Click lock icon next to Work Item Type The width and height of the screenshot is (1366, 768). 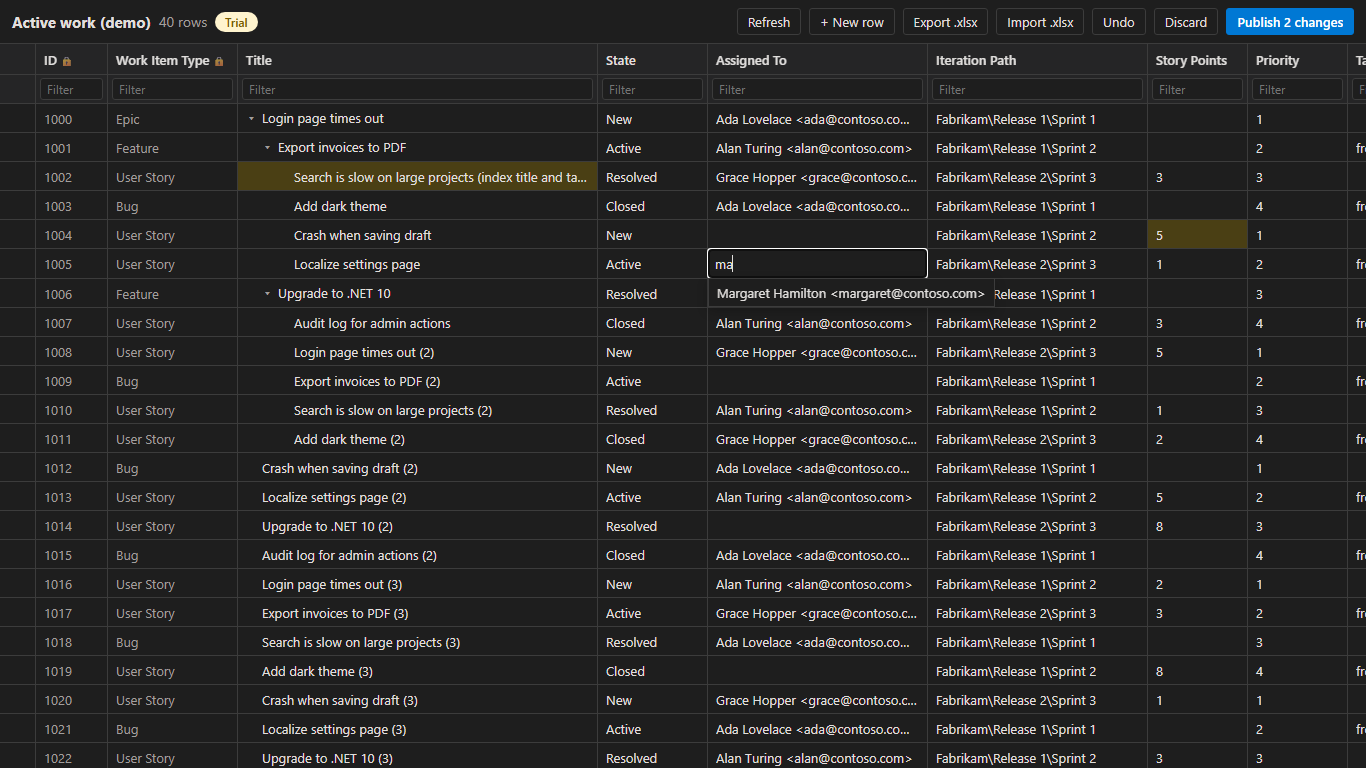click(219, 61)
